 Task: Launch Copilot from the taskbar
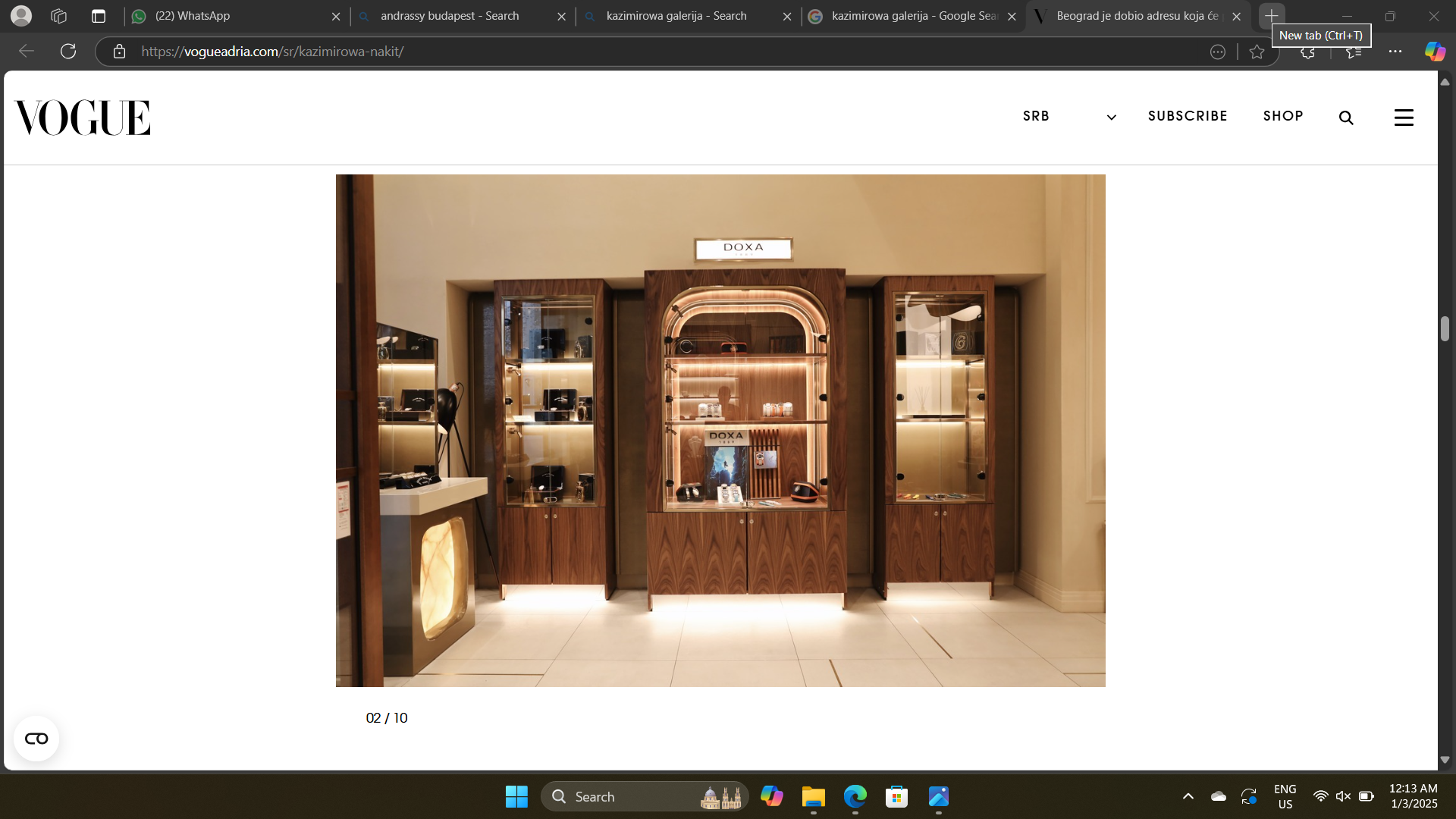coord(772,796)
